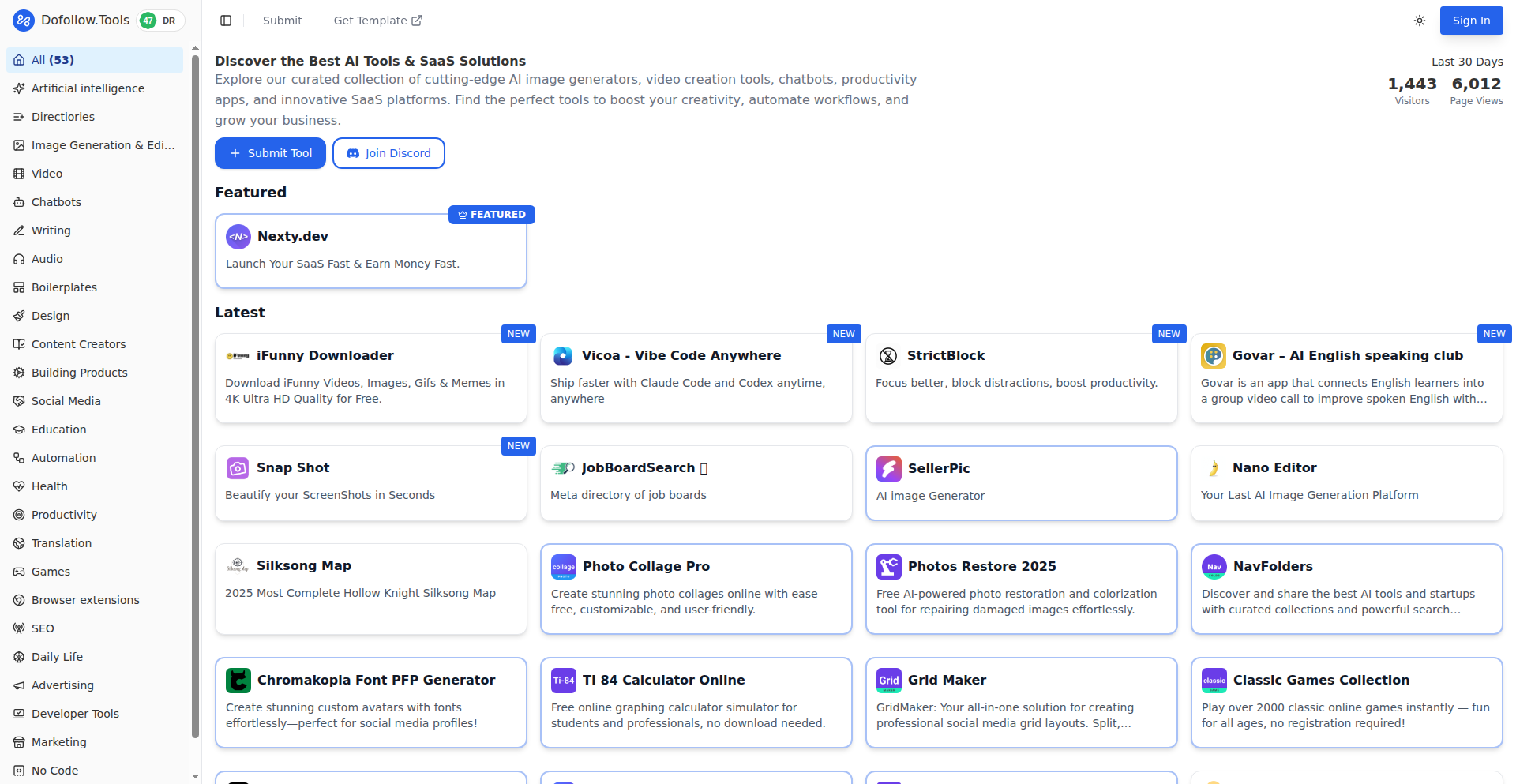
Task: Toggle the sidebar panel icon
Action: (x=226, y=21)
